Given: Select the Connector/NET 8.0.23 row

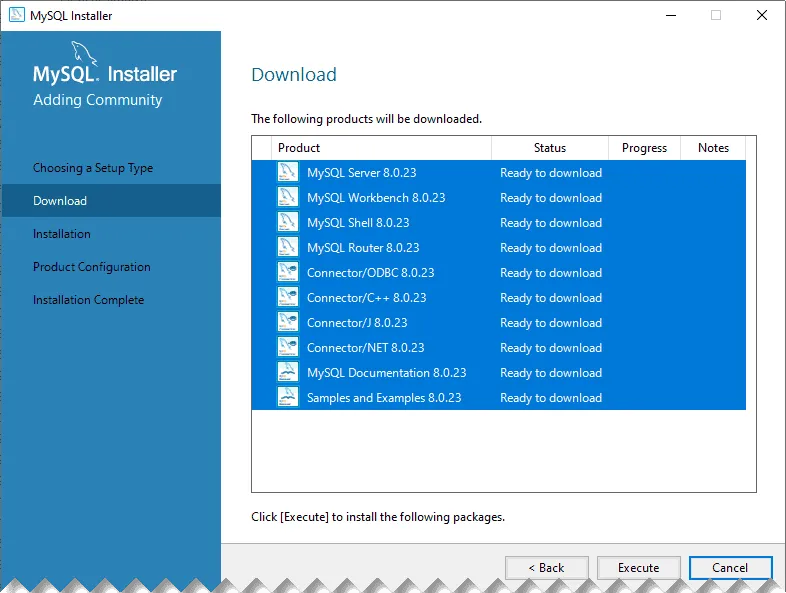Looking at the screenshot, I should (499, 348).
